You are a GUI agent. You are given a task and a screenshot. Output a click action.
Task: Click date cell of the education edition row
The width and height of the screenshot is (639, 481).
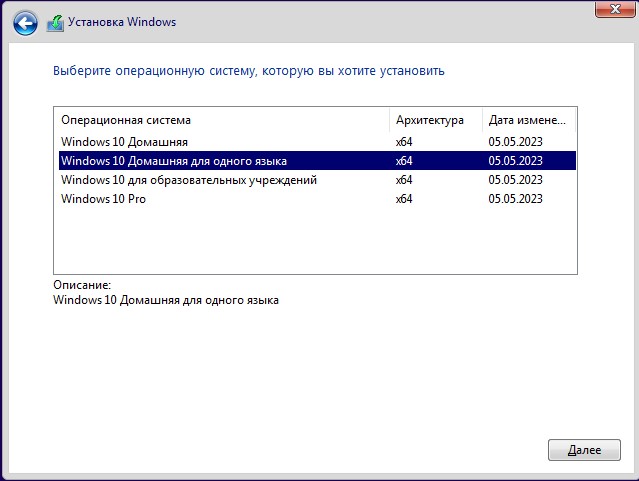tap(515, 180)
